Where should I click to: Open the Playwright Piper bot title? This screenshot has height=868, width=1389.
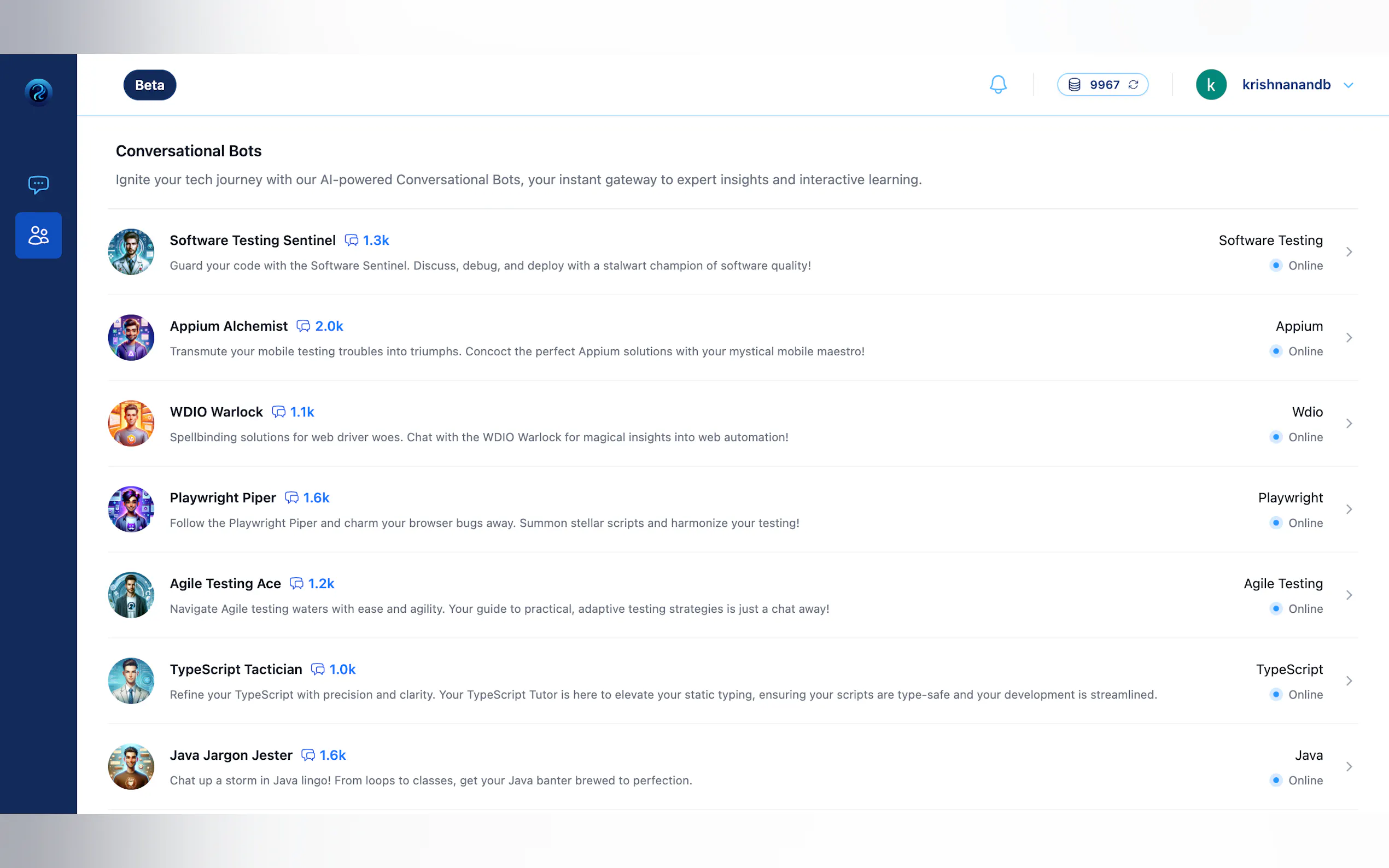click(x=223, y=498)
